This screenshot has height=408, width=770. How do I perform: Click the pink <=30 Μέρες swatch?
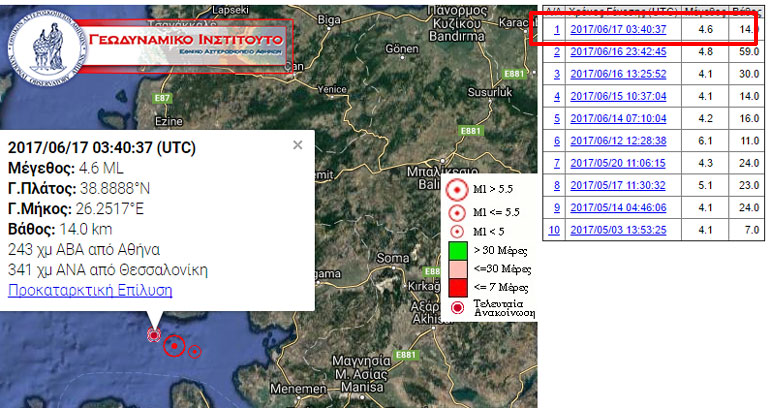point(458,269)
